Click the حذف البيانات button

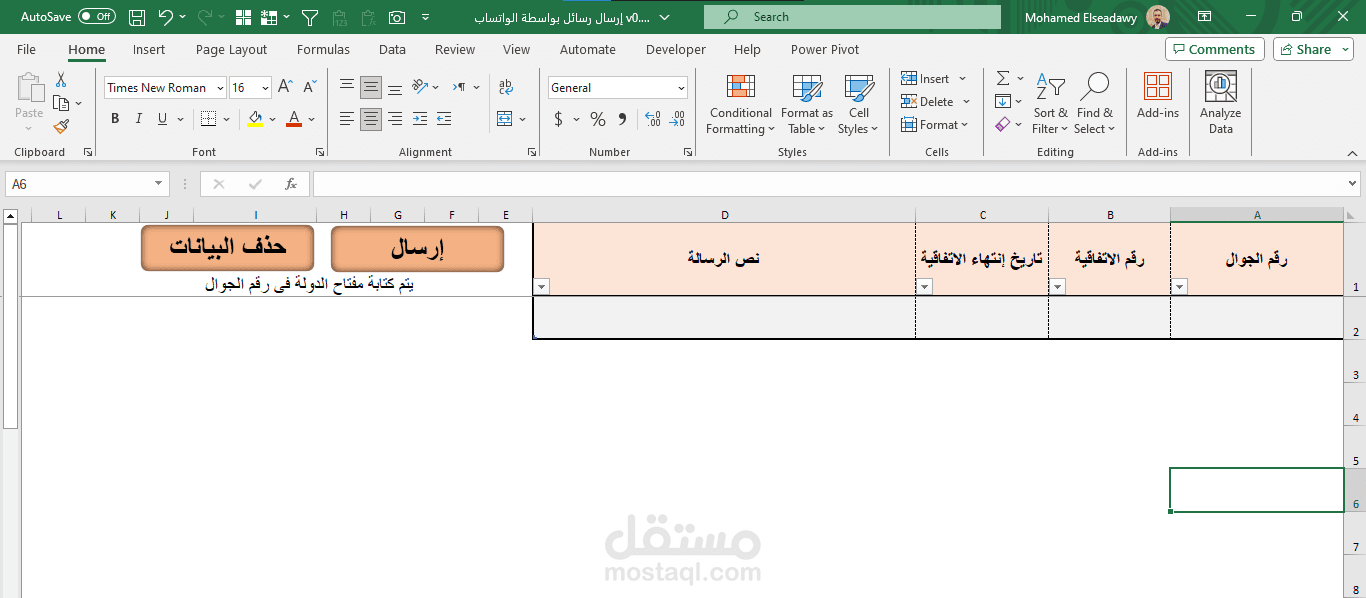coord(226,247)
